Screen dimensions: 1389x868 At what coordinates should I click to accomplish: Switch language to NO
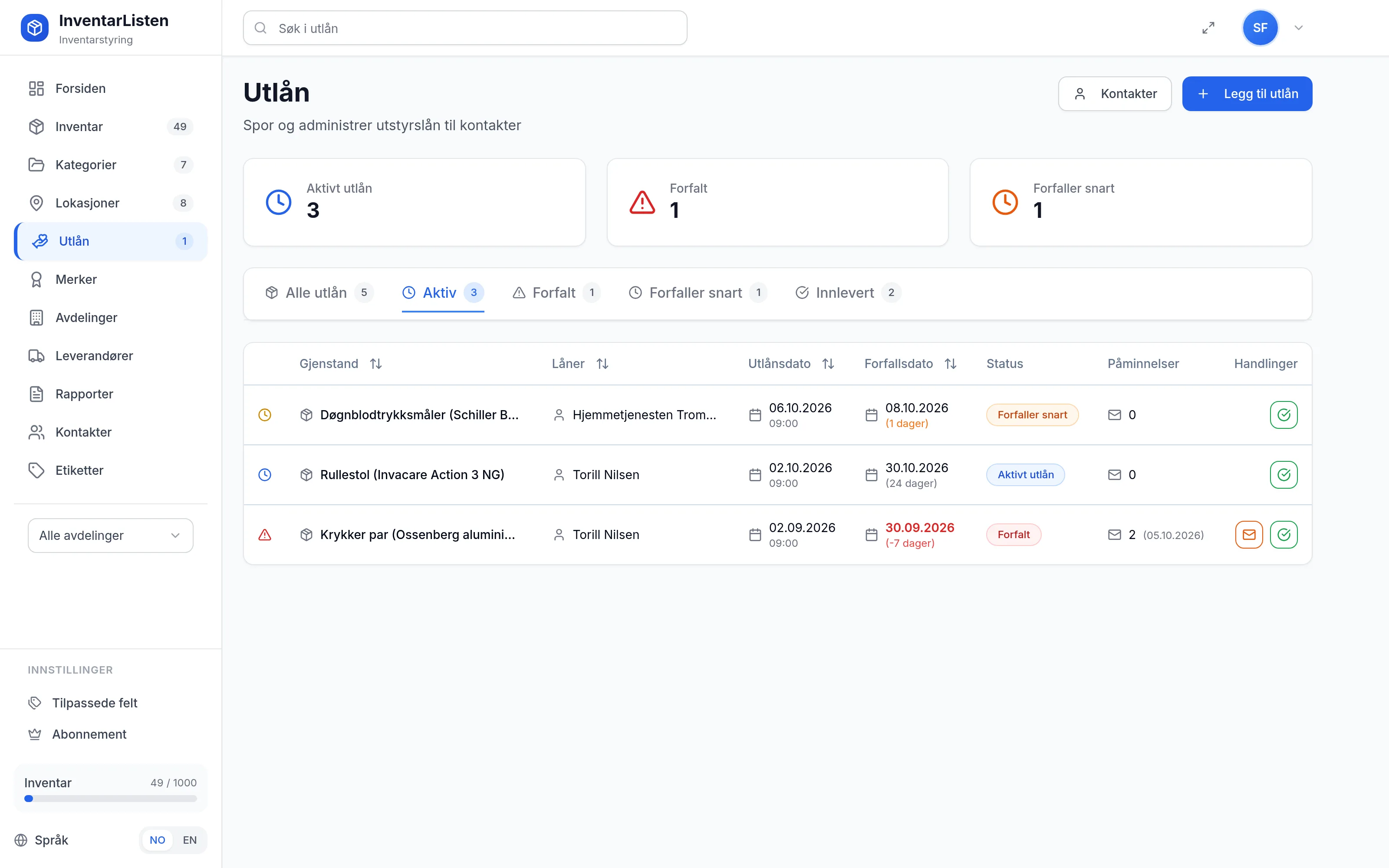(x=157, y=840)
